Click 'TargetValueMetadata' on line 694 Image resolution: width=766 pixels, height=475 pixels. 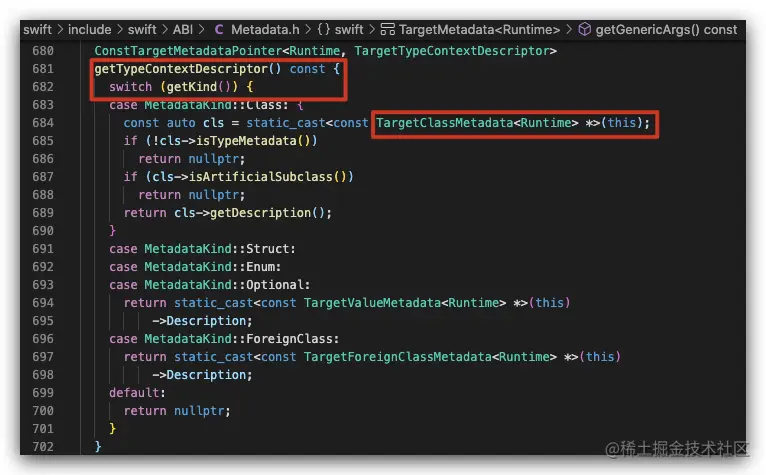point(372,303)
